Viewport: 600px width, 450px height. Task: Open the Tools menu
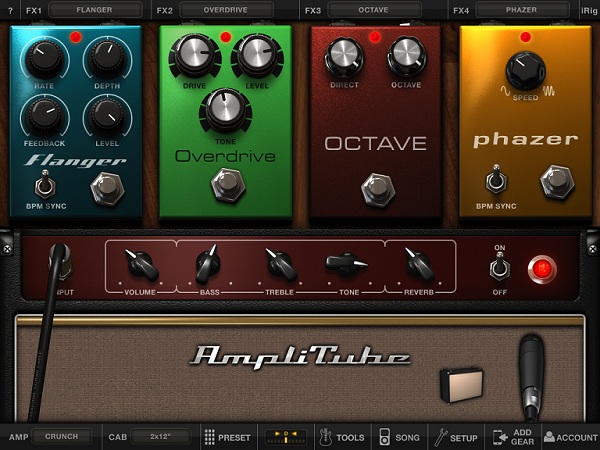[342, 437]
